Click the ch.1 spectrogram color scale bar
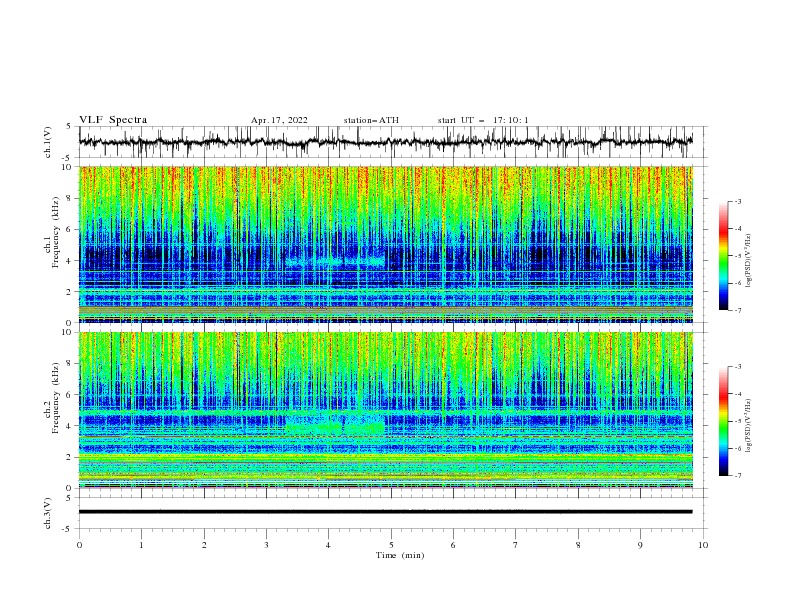Screen dimensions: 792x612 [x=723, y=256]
